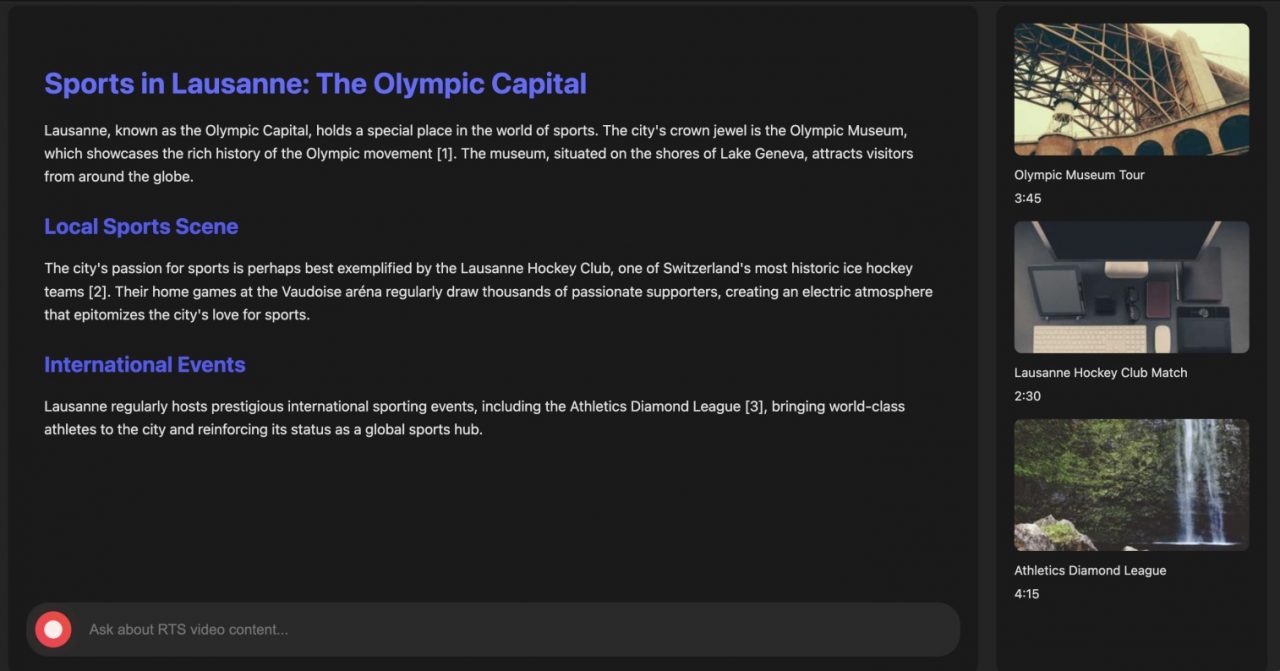Click the Sports in Lausanne main heading
This screenshot has width=1280, height=671.
point(315,84)
